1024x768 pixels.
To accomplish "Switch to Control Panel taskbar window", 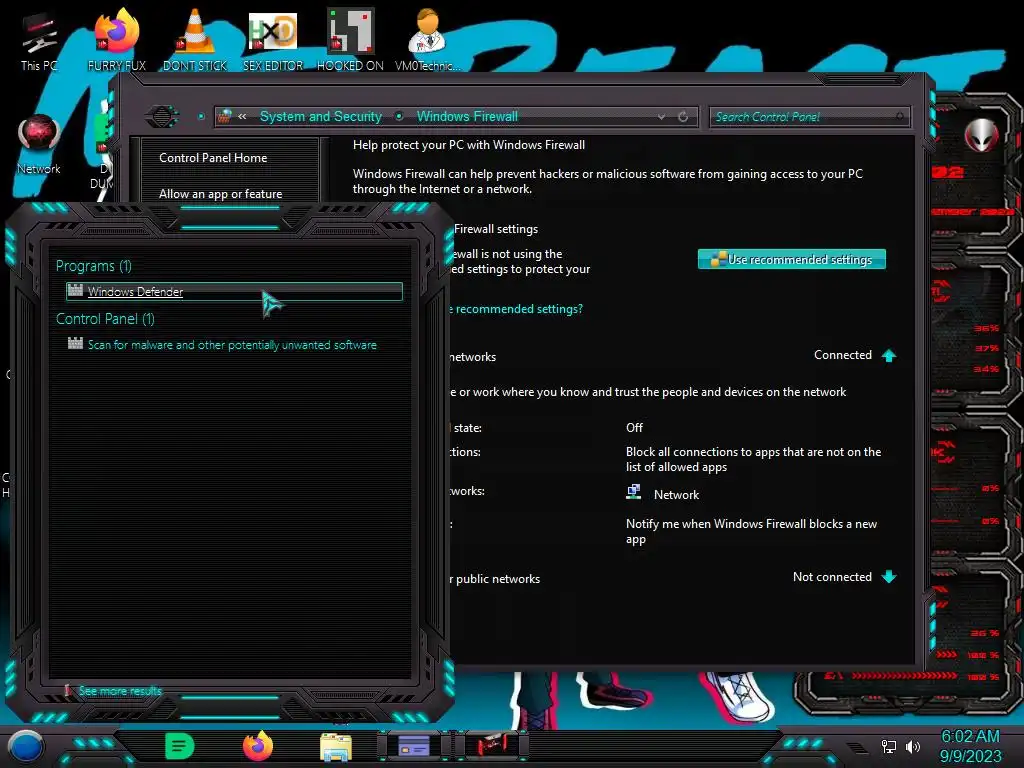I will pyautogui.click(x=414, y=746).
